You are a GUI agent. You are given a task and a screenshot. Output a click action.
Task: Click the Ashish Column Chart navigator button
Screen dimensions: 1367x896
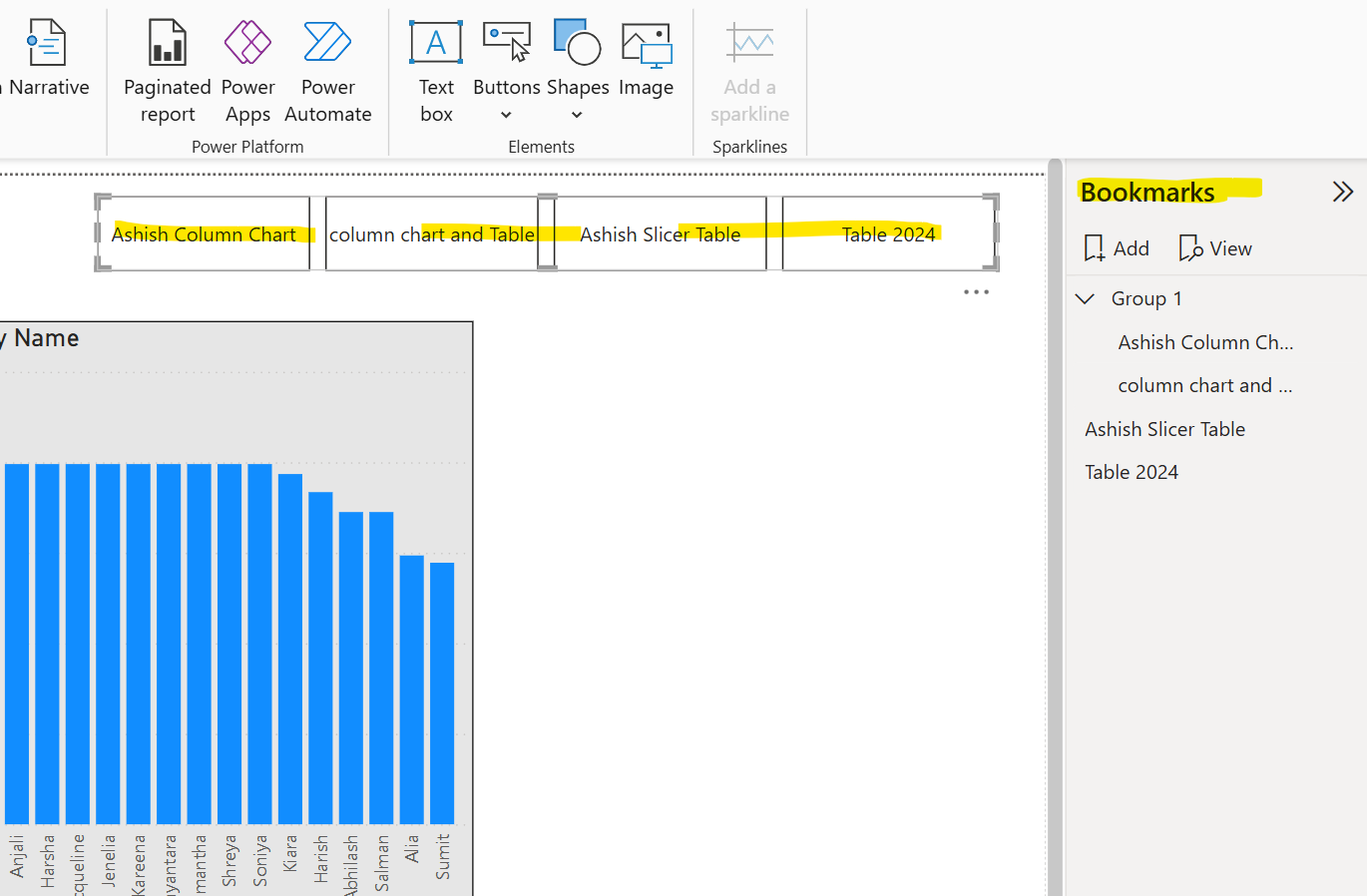[207, 233]
